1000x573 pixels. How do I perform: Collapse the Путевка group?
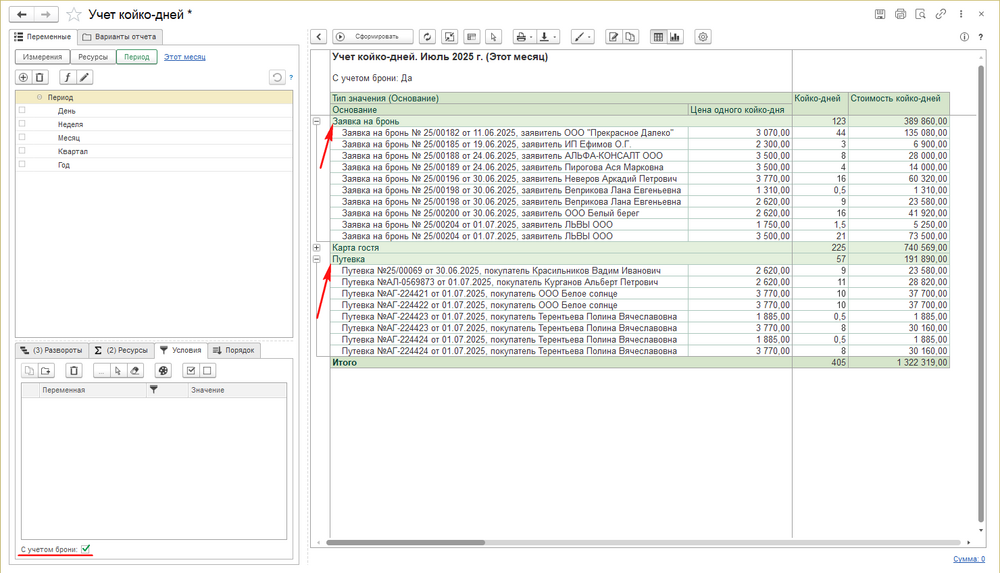click(x=316, y=259)
